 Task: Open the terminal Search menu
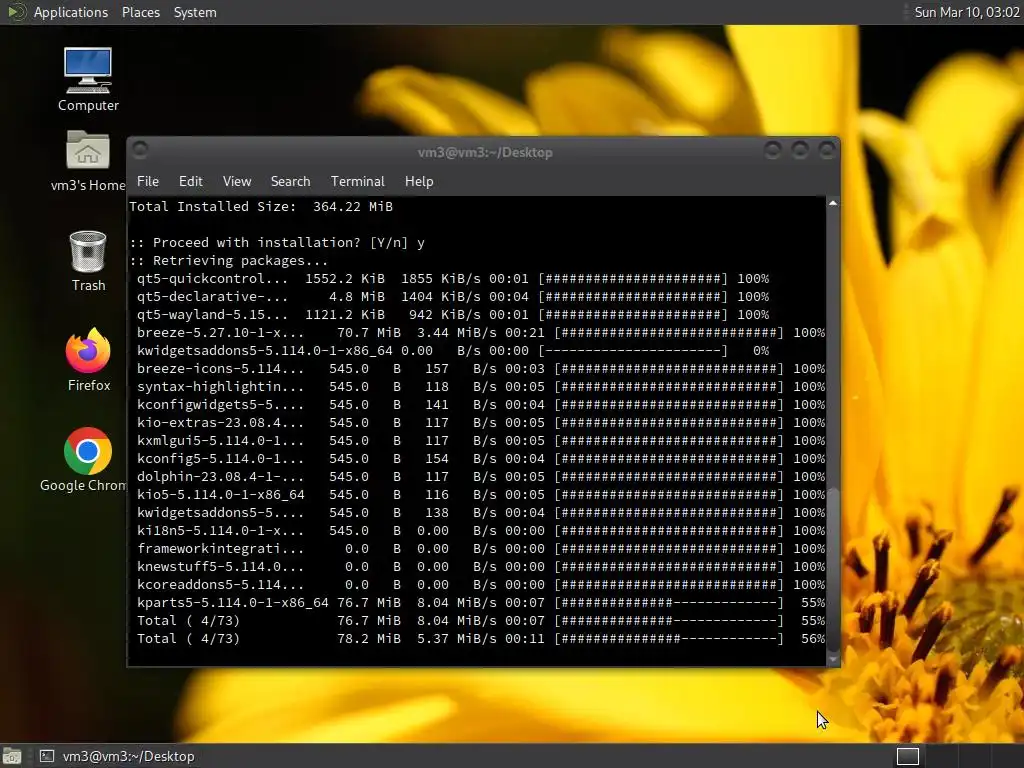291,181
